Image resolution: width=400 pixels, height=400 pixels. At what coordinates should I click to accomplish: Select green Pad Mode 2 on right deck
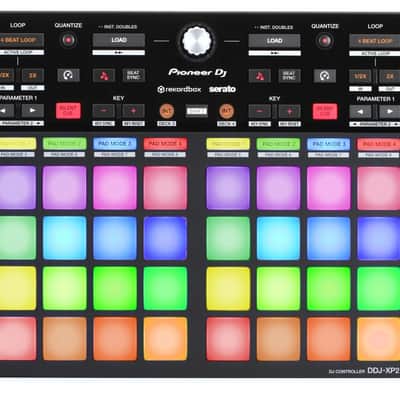(278, 144)
